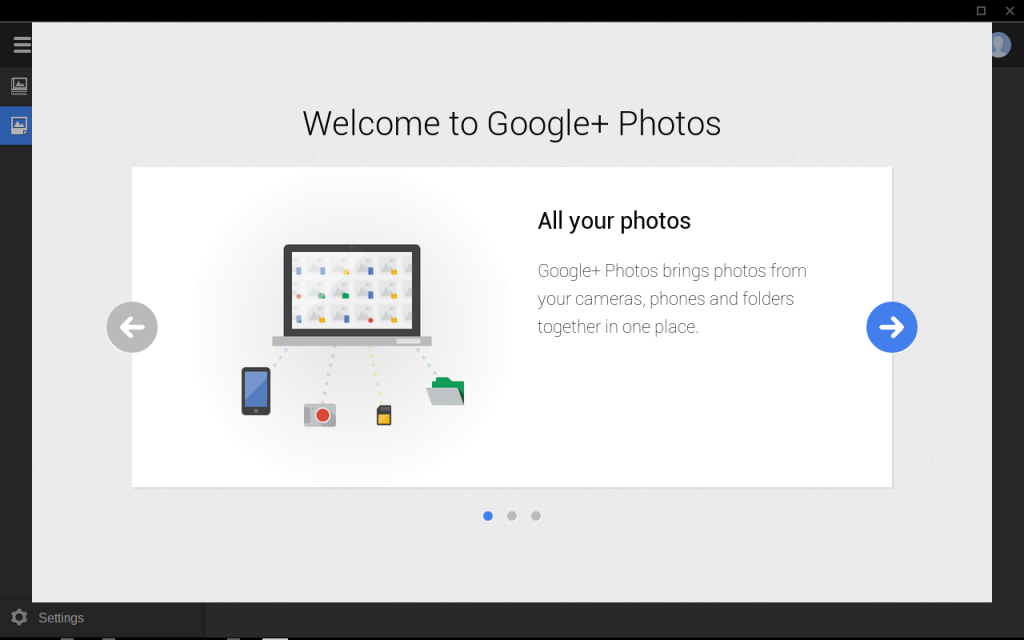Click the Settings gear icon

[x=18, y=617]
